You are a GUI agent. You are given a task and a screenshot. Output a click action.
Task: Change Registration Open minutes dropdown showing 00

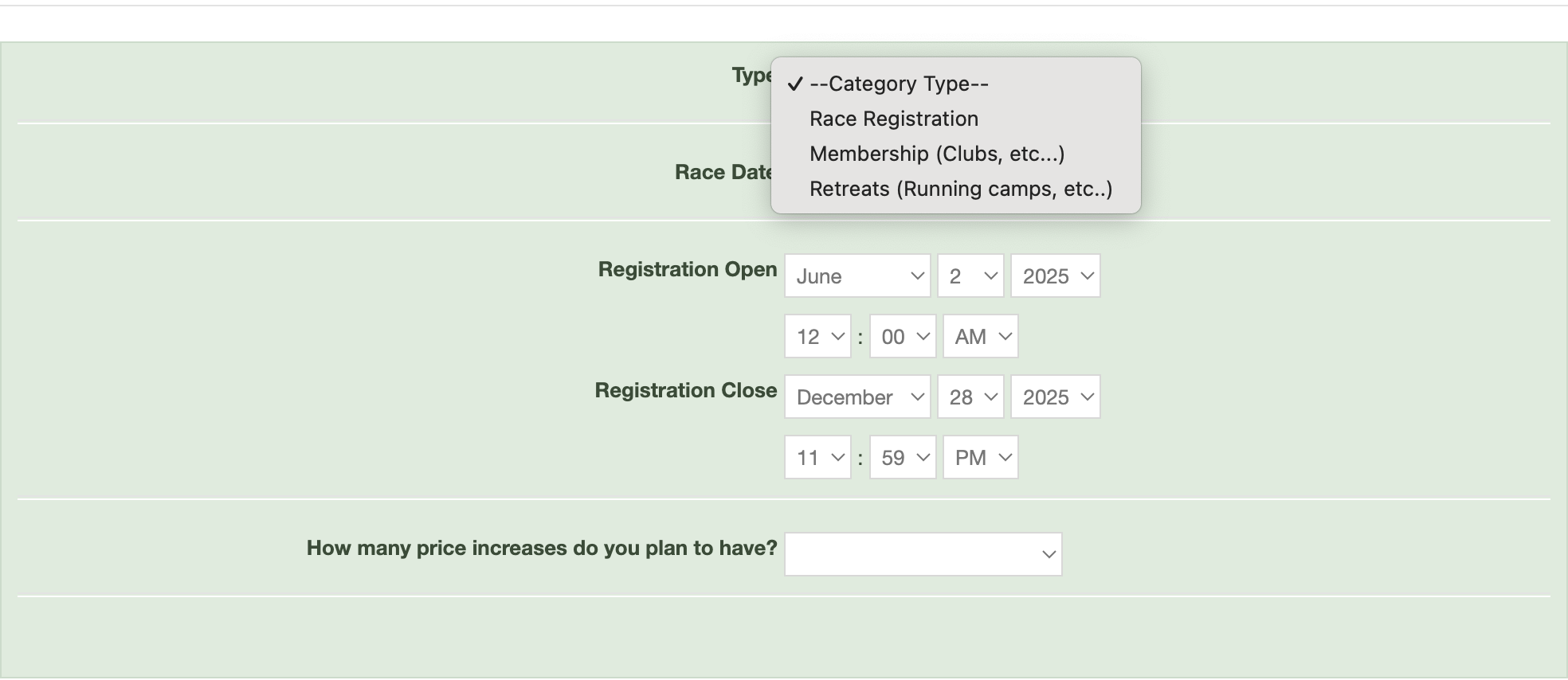point(903,336)
